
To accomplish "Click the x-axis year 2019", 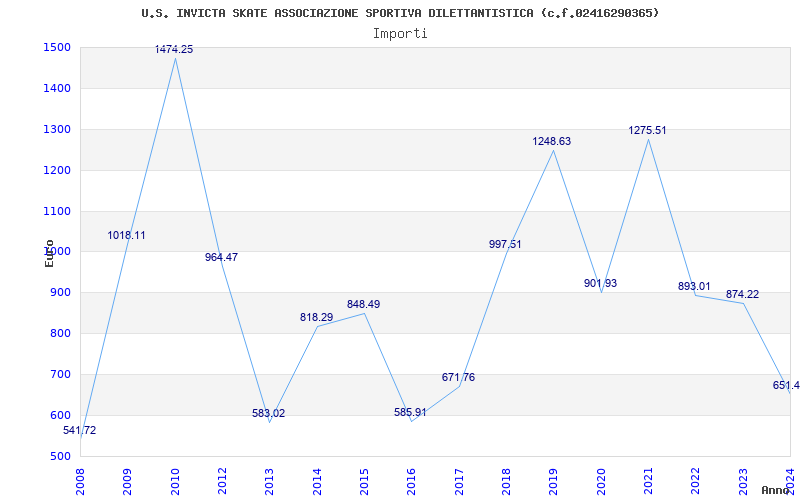I will (554, 481).
